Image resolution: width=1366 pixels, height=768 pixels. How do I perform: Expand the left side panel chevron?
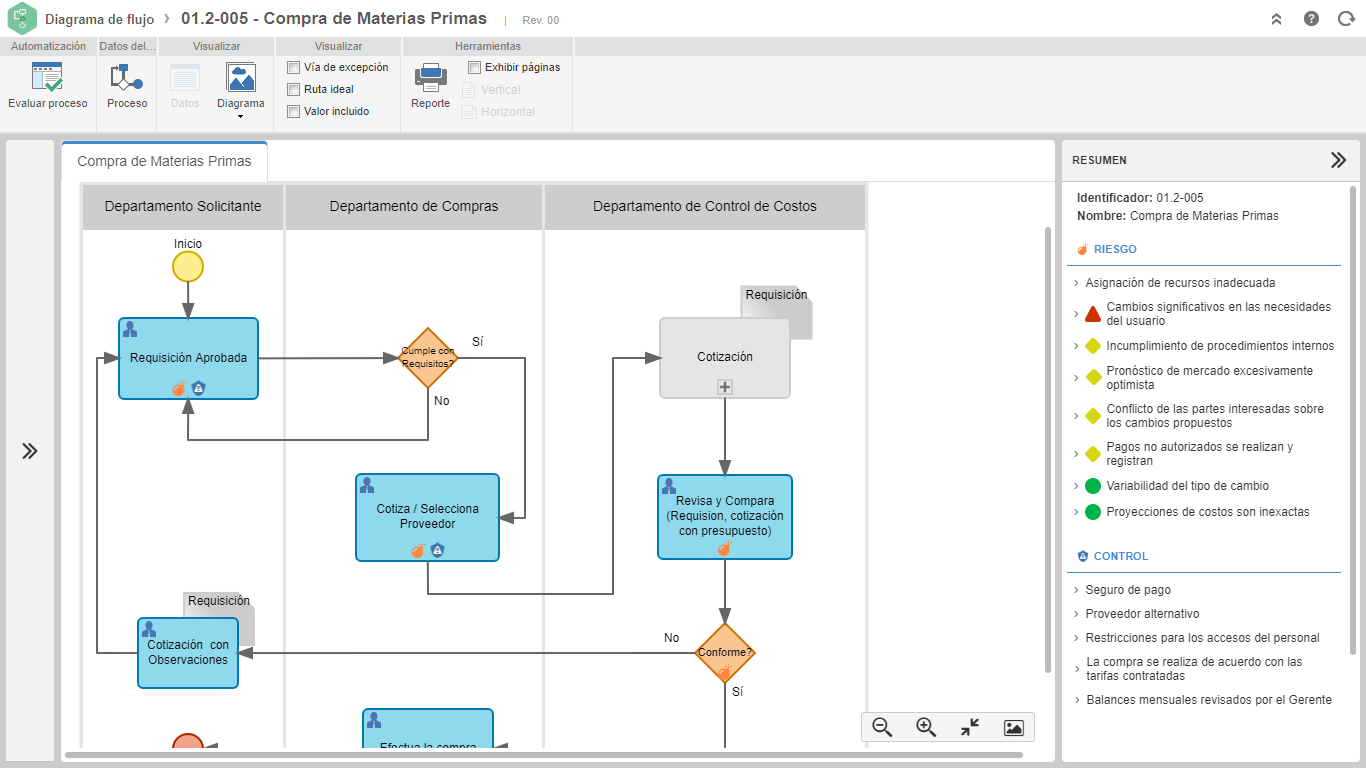coord(30,451)
